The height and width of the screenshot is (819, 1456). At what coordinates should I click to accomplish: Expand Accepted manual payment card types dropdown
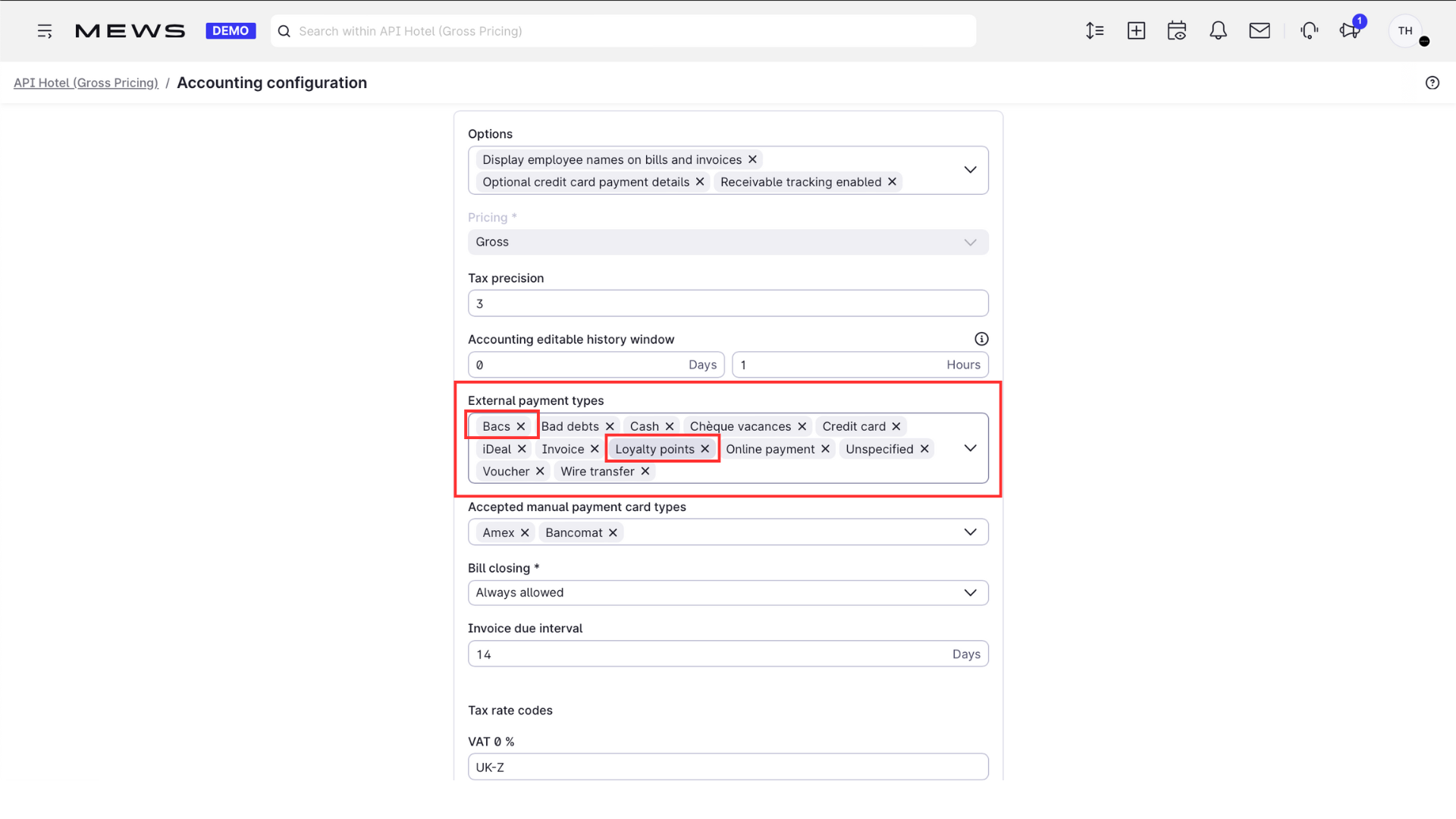pyautogui.click(x=970, y=532)
